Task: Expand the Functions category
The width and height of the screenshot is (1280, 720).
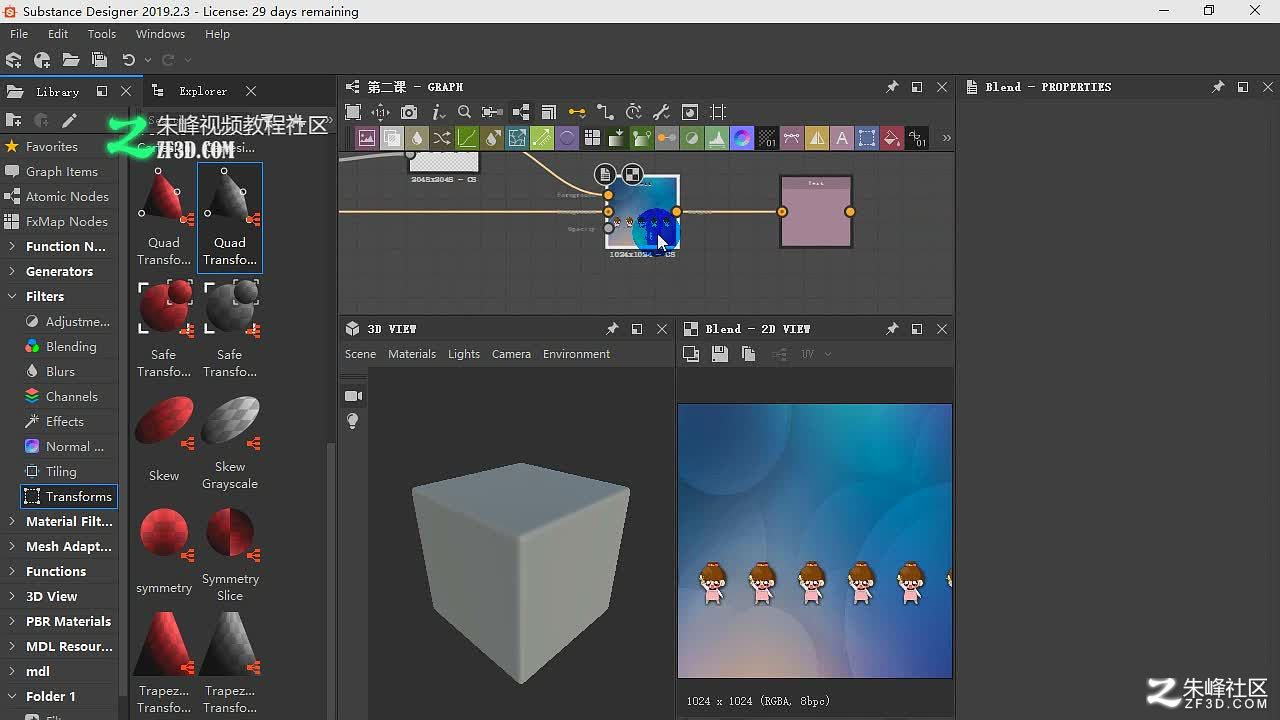Action: (x=12, y=571)
